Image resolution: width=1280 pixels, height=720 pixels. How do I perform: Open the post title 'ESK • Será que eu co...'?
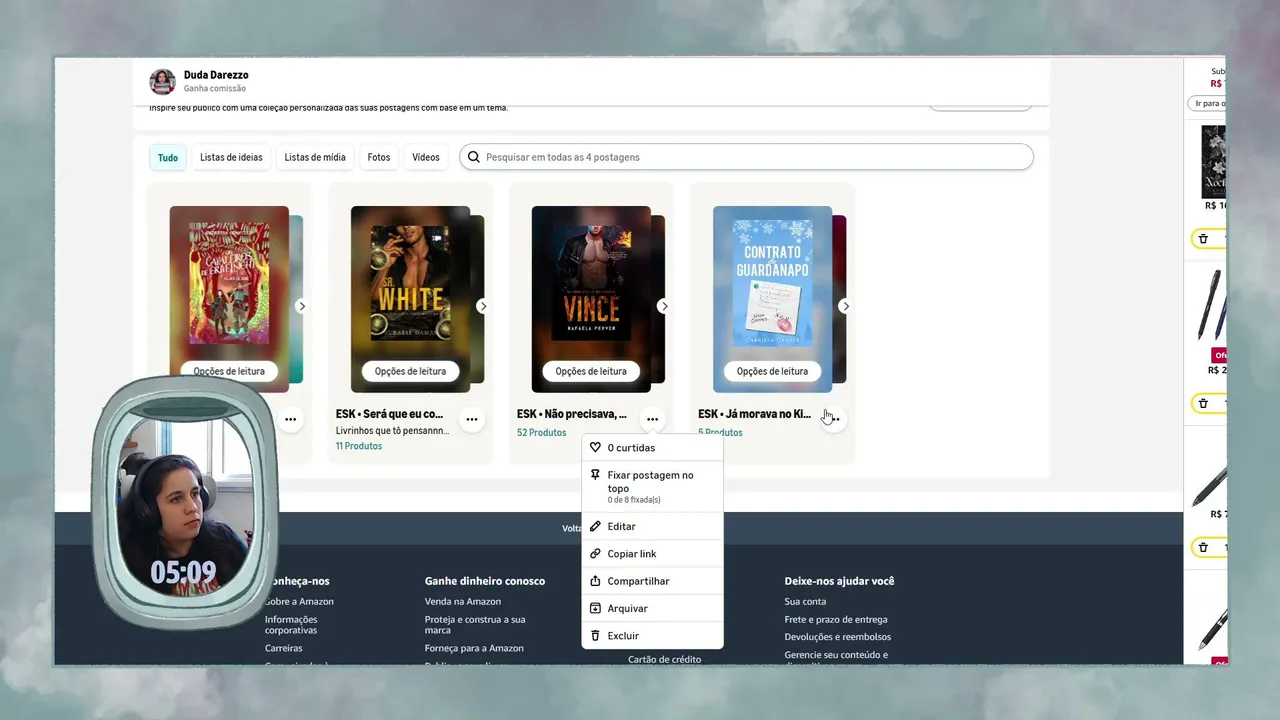pos(390,414)
